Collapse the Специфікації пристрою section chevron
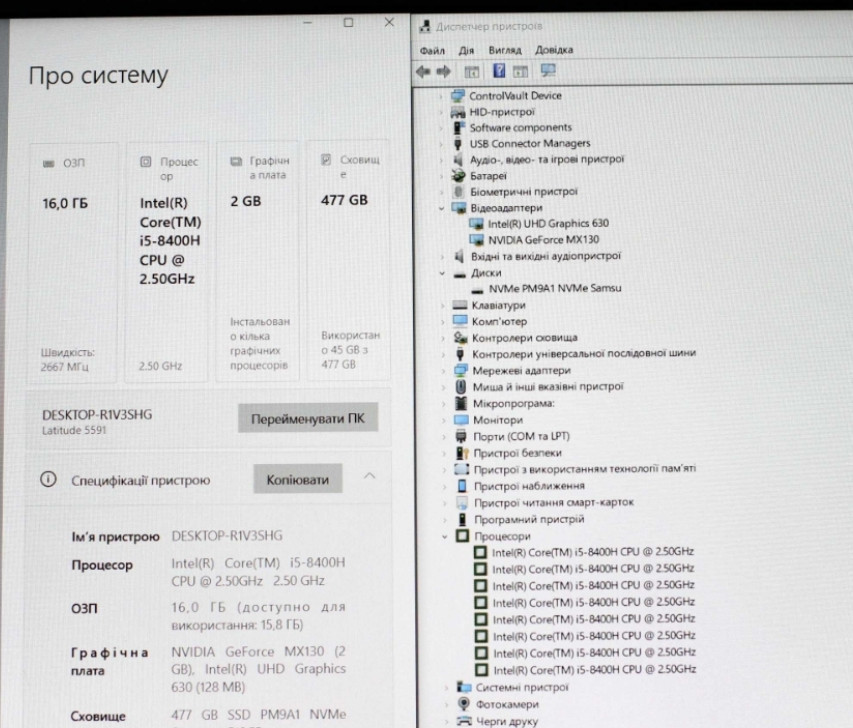This screenshot has height=728, width=853. (369, 477)
